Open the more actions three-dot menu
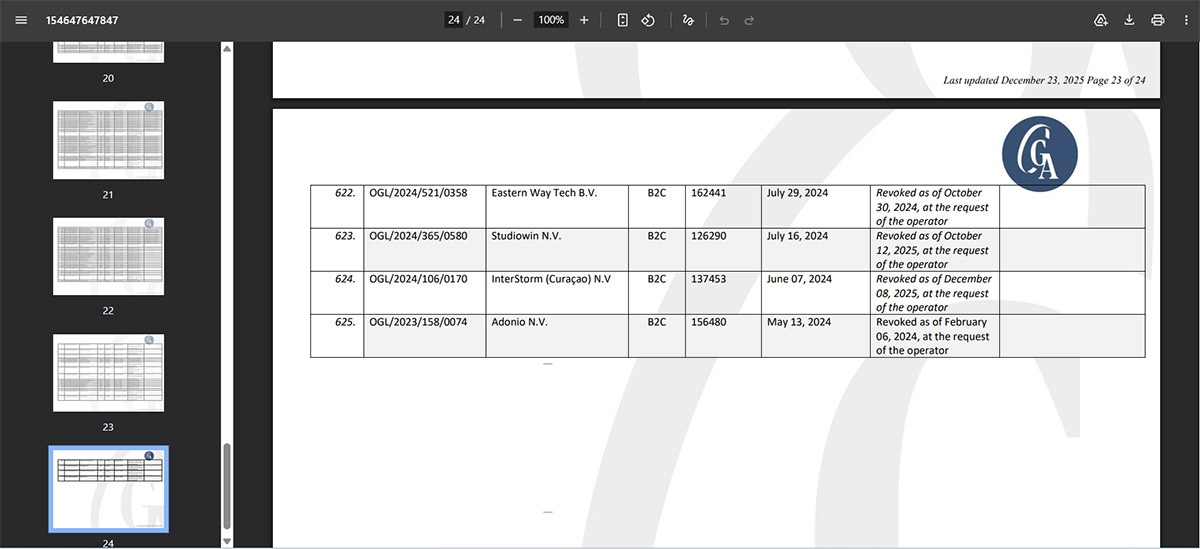 click(1185, 20)
